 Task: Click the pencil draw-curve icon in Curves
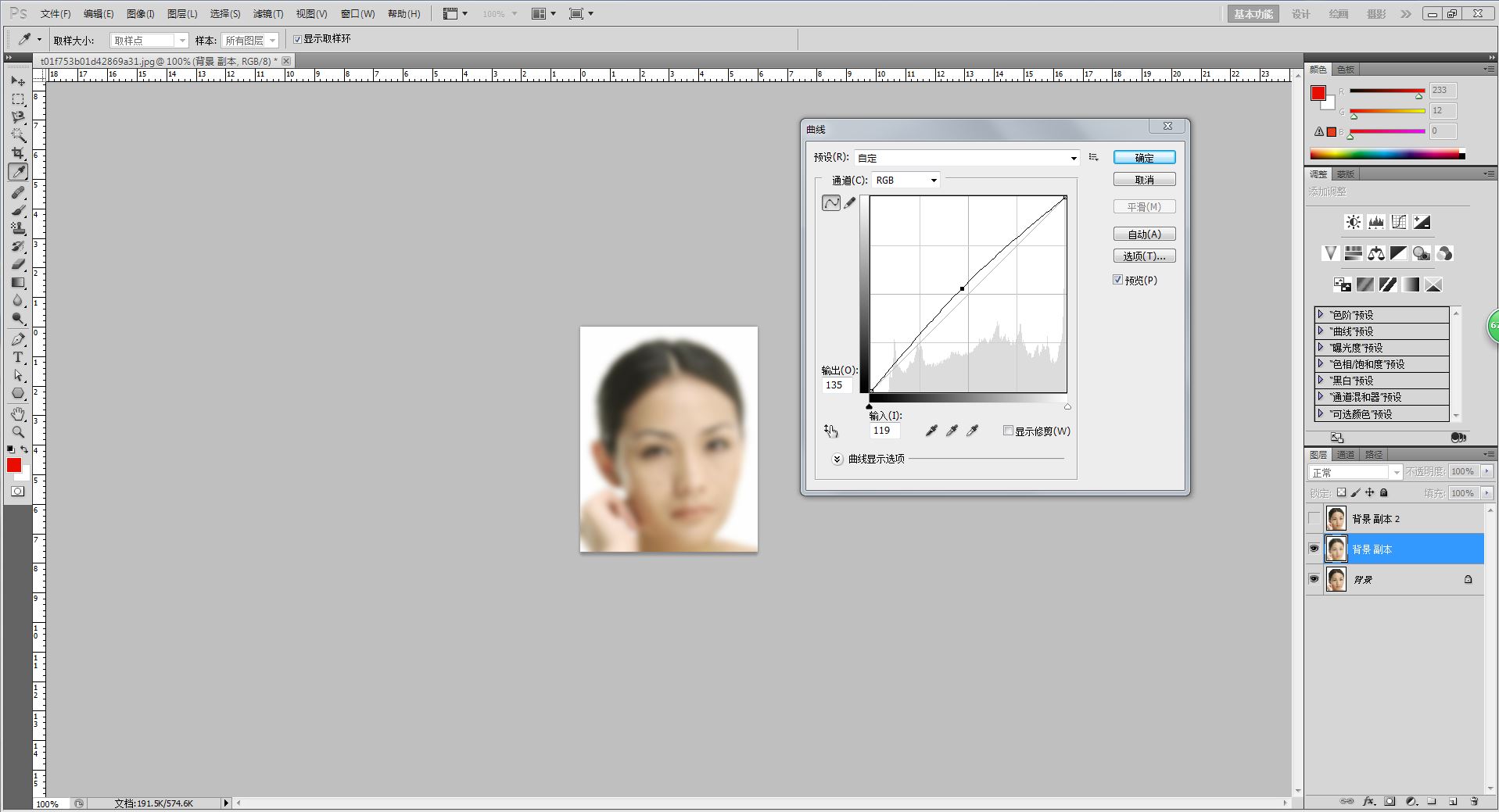coord(850,203)
